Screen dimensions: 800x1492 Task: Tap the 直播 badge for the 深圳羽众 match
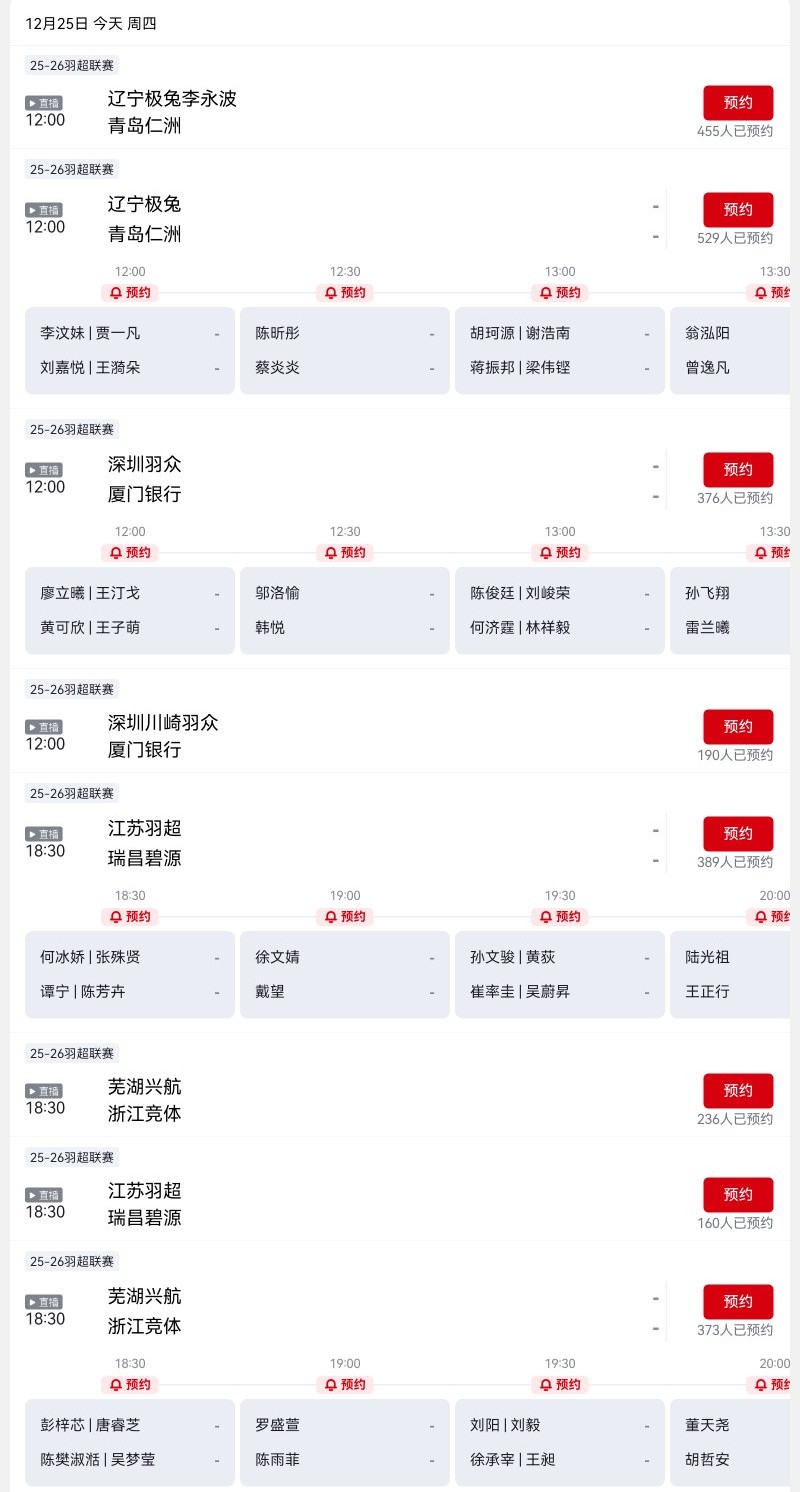(x=44, y=470)
